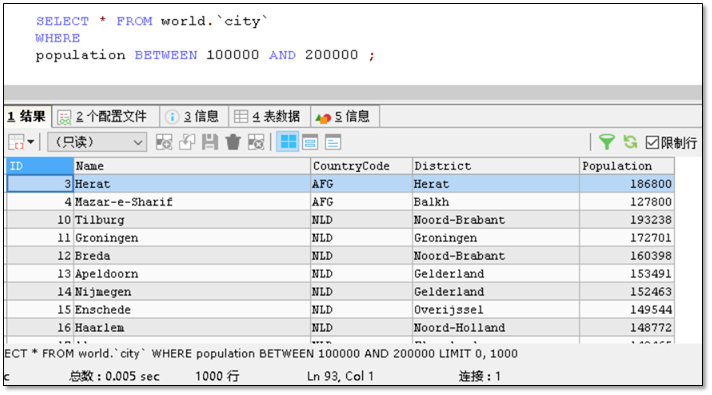Click the population value 193238
This screenshot has width=712, height=395.
pyautogui.click(x=627, y=220)
